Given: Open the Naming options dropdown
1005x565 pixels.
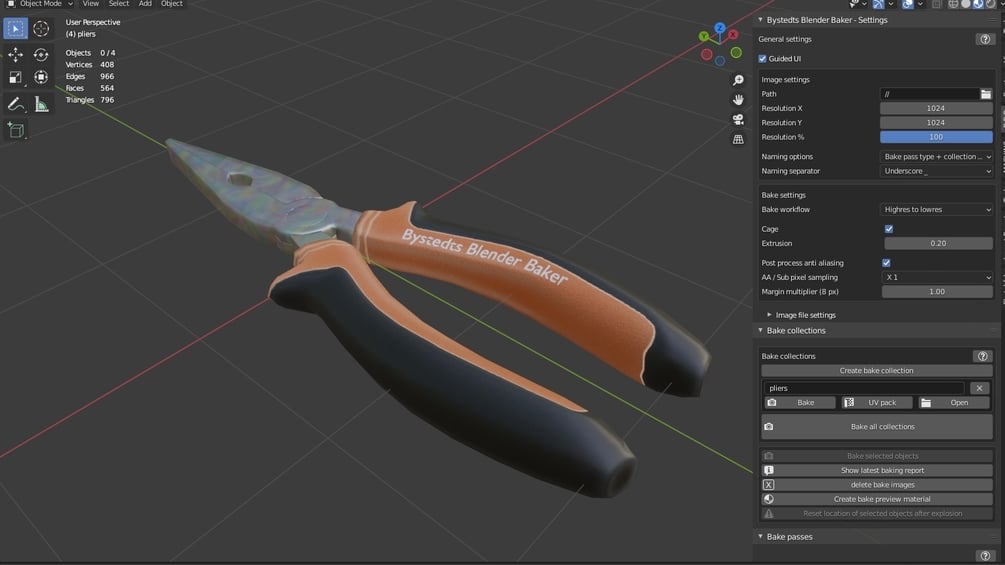Looking at the screenshot, I should coord(936,157).
